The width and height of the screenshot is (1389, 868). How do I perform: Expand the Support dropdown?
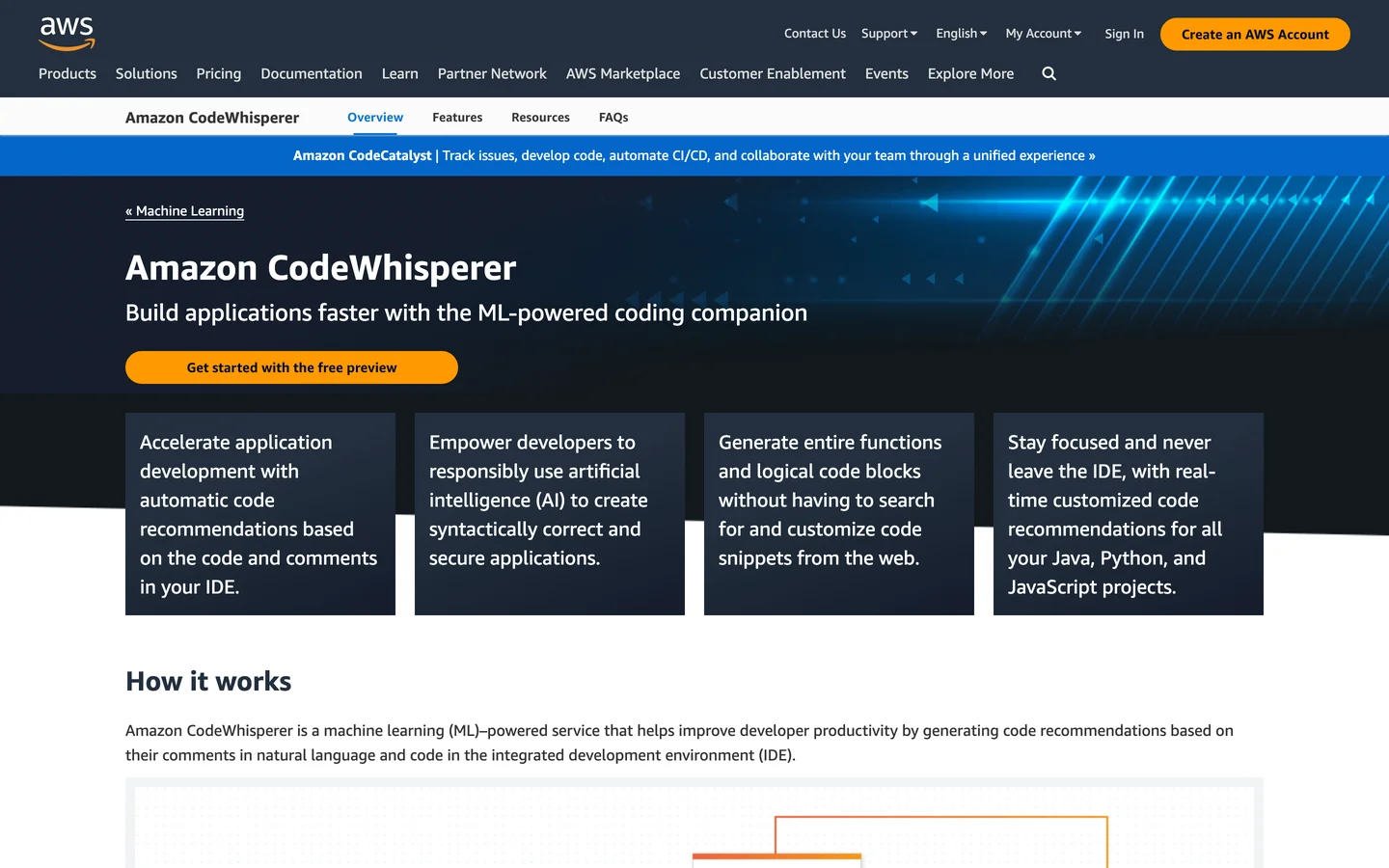(x=889, y=33)
